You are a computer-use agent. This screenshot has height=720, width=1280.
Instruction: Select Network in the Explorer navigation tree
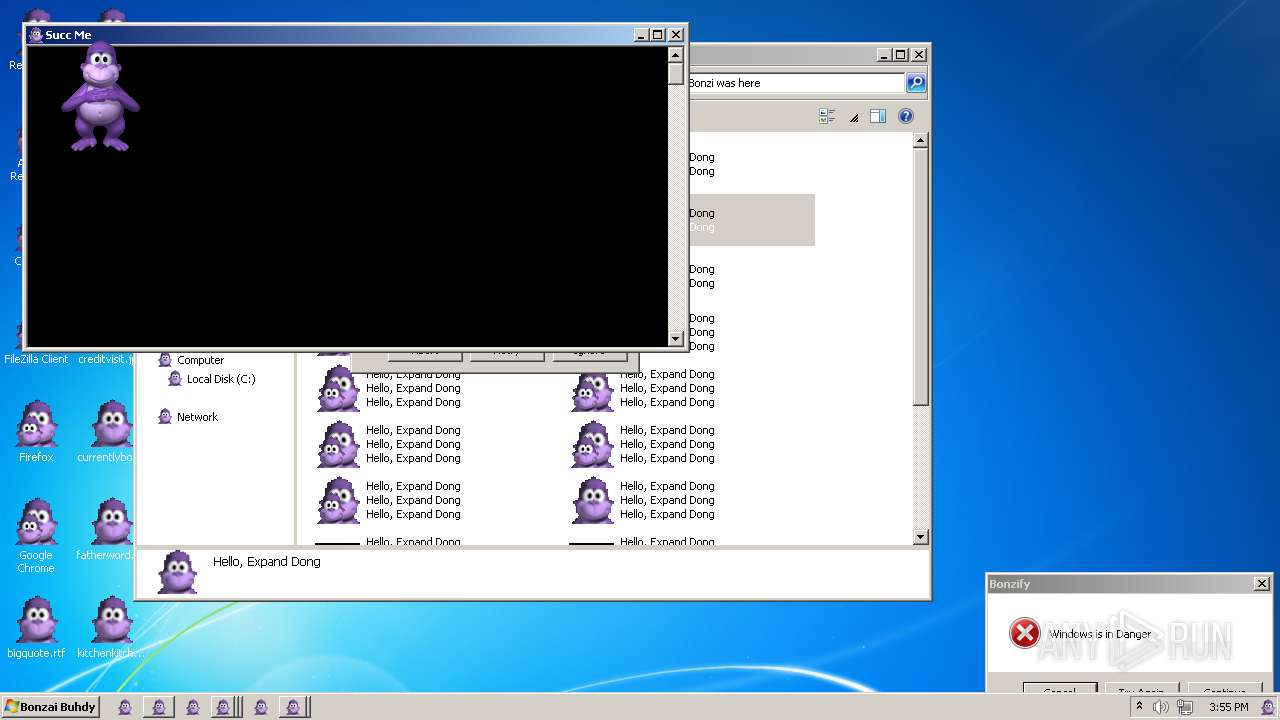pyautogui.click(x=197, y=417)
